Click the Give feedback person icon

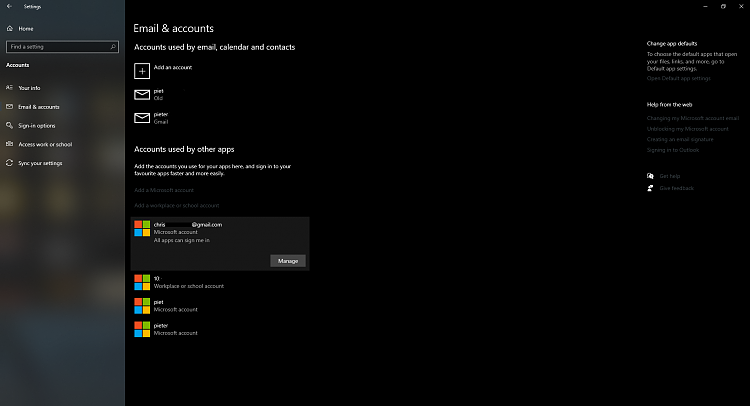coord(650,188)
